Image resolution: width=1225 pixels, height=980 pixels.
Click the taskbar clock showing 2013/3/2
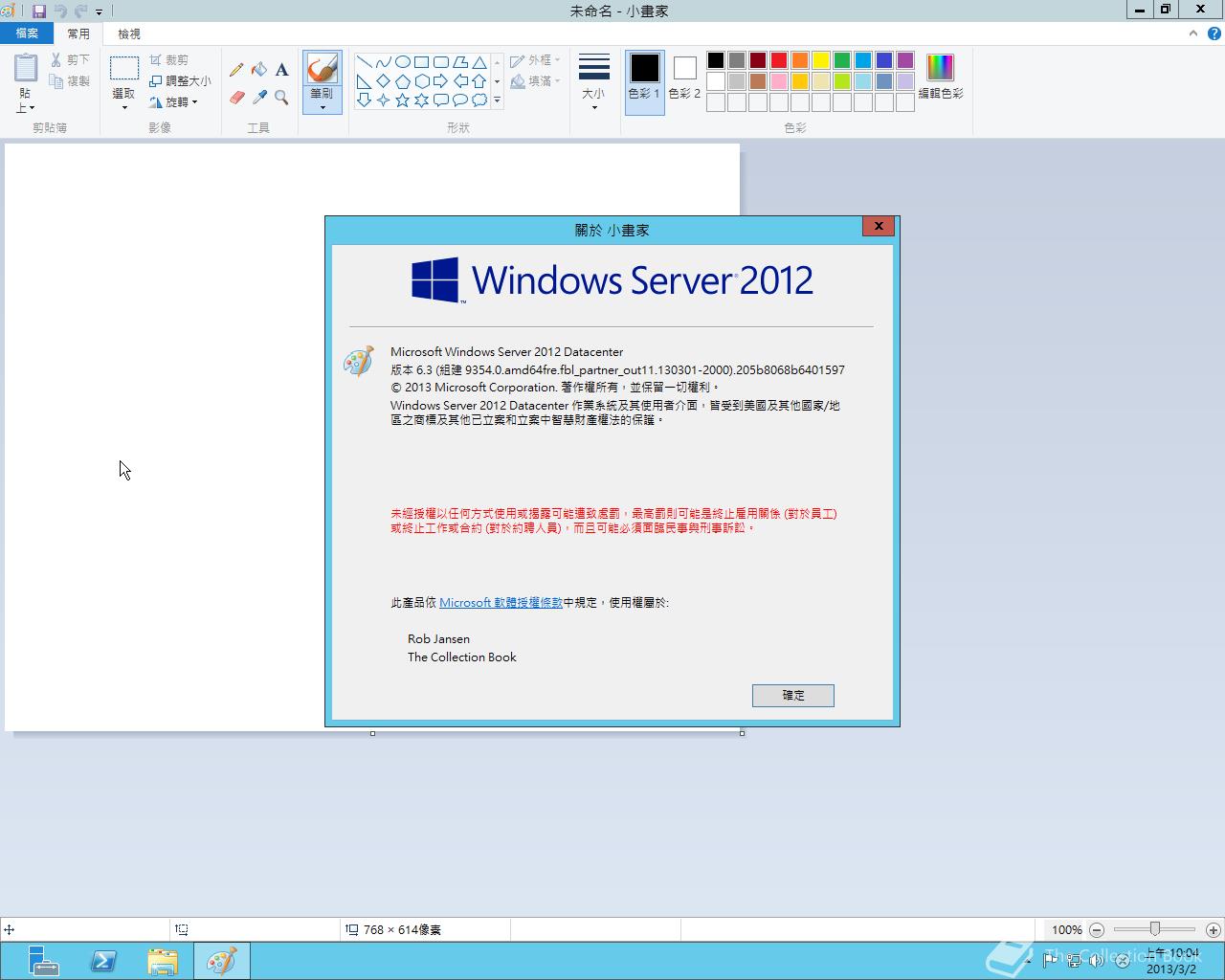click(x=1172, y=961)
